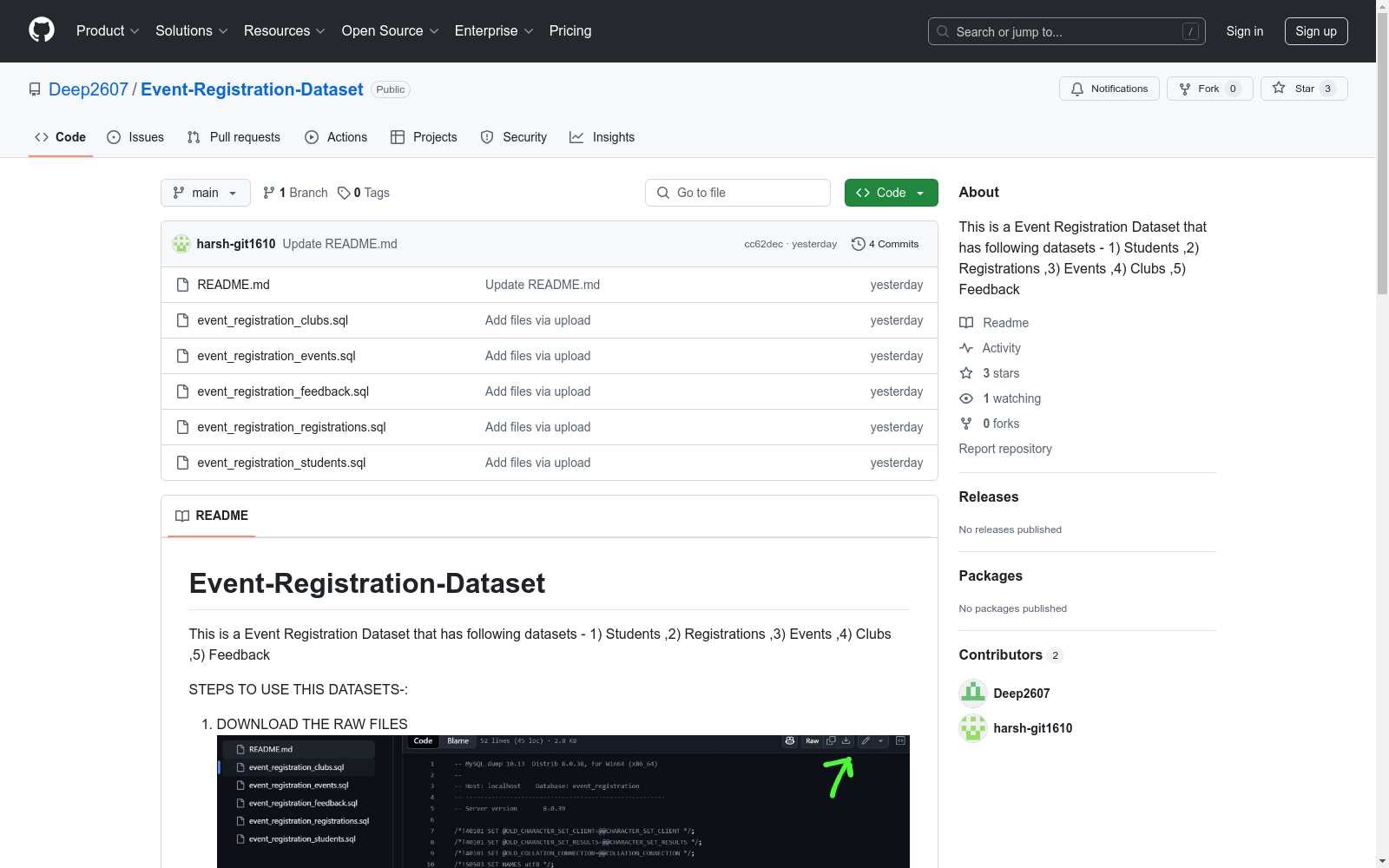
Task: Click the Sign in link
Action: [x=1245, y=31]
